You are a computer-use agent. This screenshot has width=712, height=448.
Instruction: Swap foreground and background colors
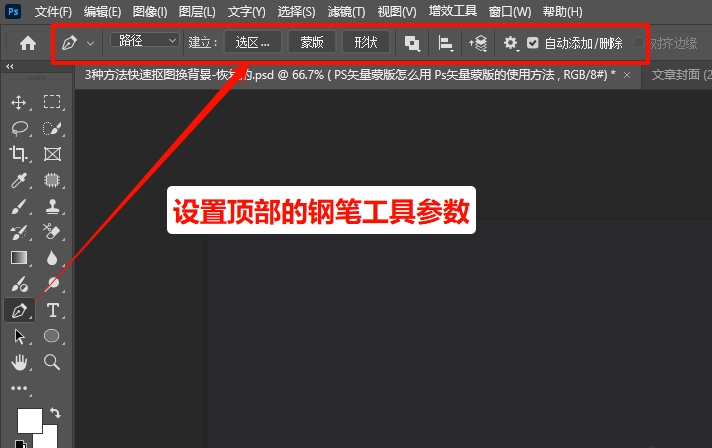(x=55, y=412)
